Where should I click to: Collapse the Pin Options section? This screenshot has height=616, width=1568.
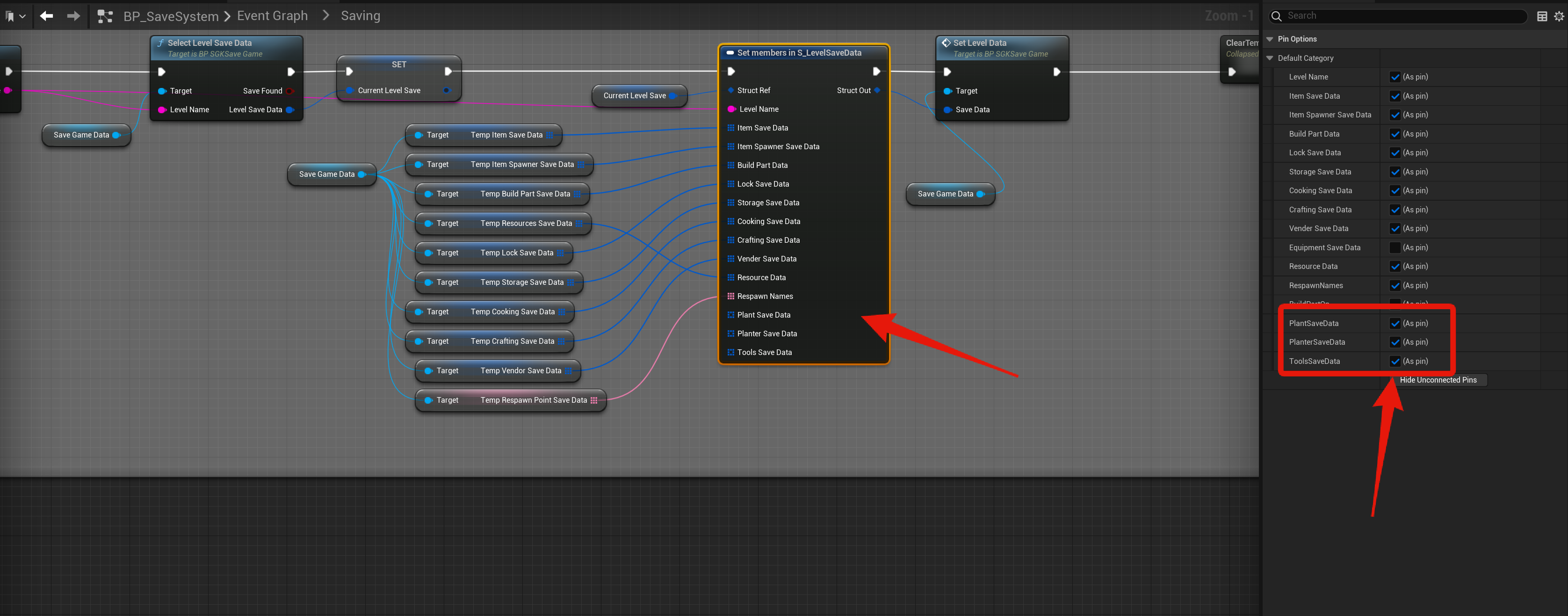click(1270, 39)
